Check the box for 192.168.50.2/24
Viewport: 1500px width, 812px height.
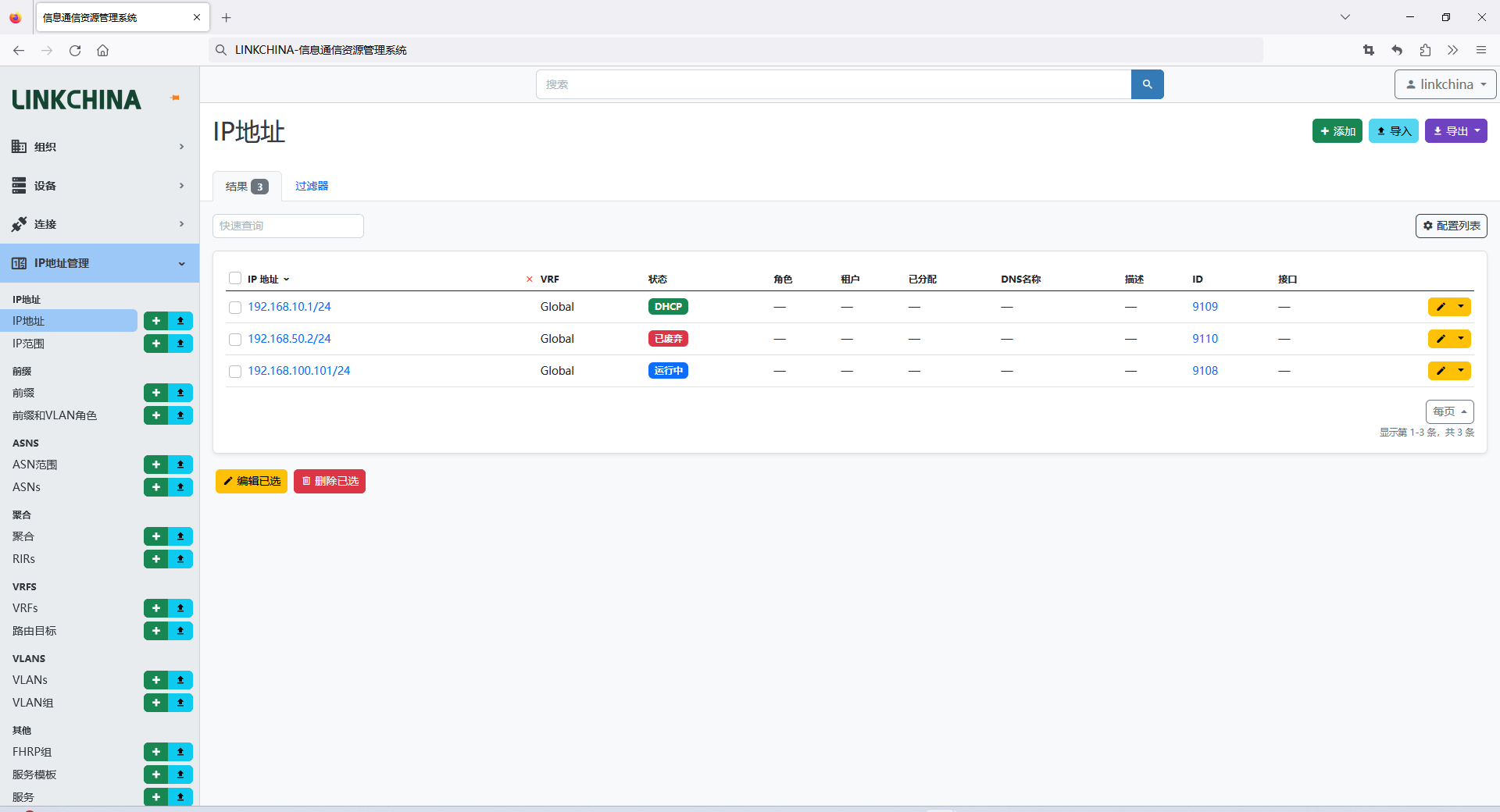click(x=235, y=340)
